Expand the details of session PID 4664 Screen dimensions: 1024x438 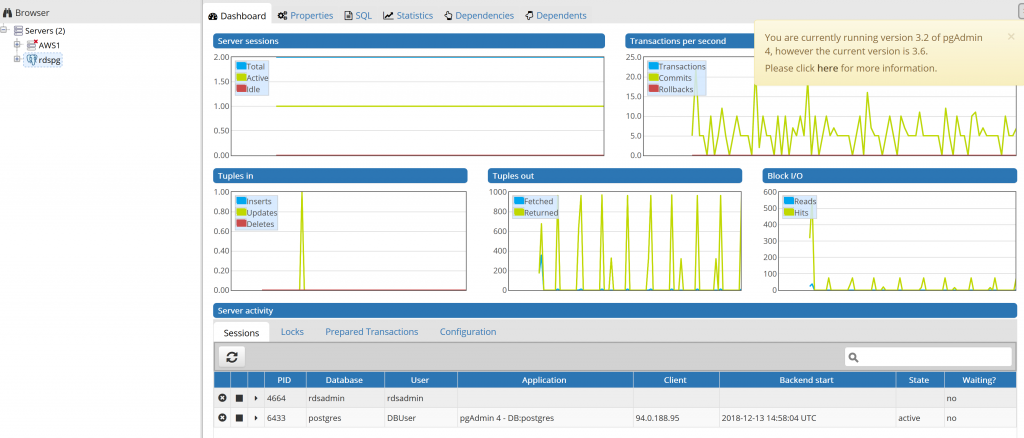pos(255,398)
